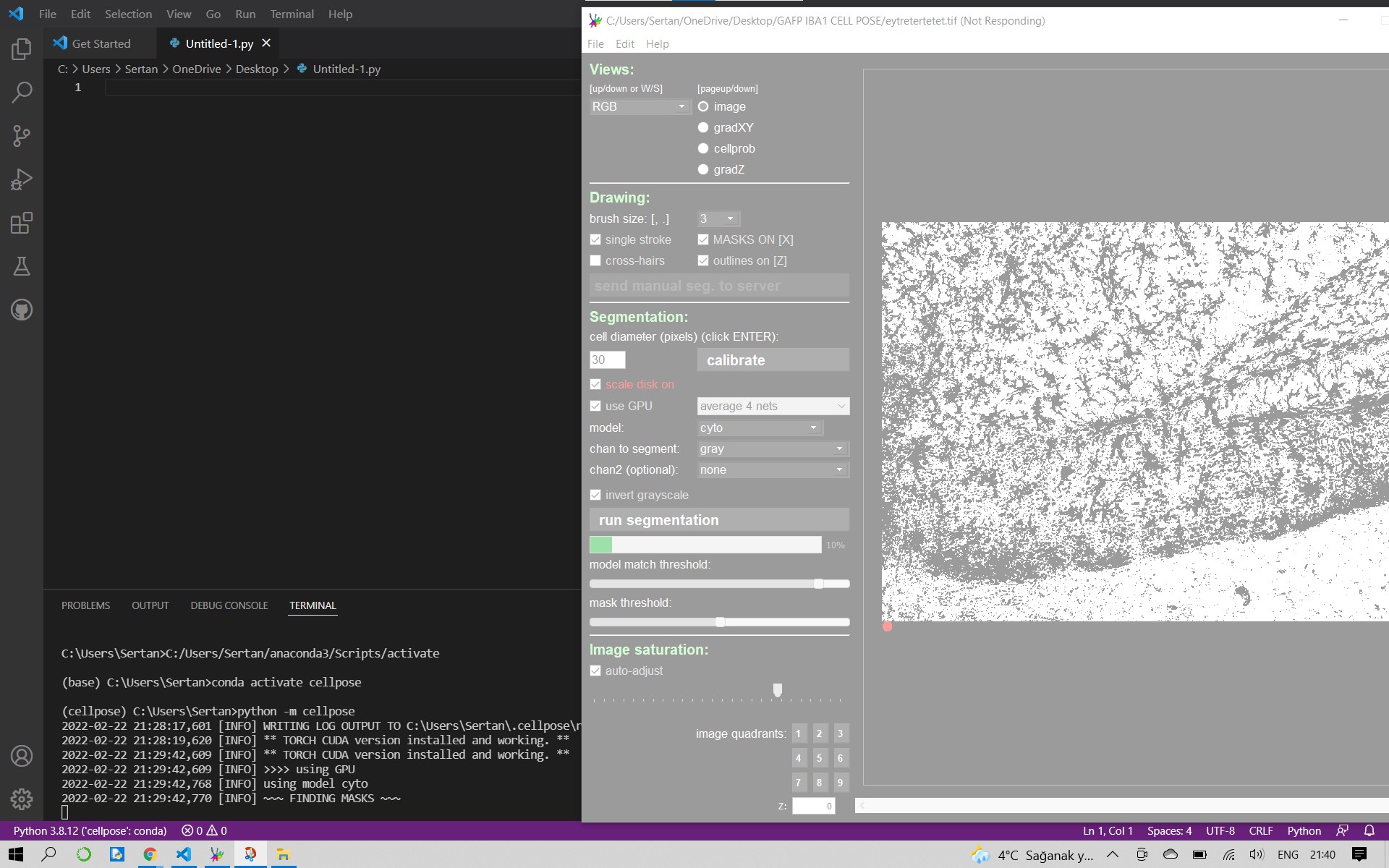
Task: Switch to the OUTPUT tab
Action: pyautogui.click(x=150, y=605)
